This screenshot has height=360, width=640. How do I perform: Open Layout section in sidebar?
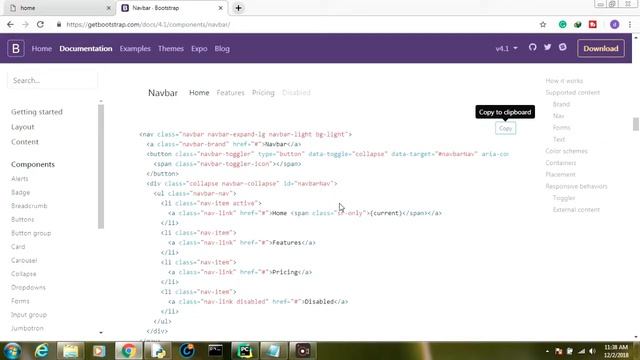23,127
